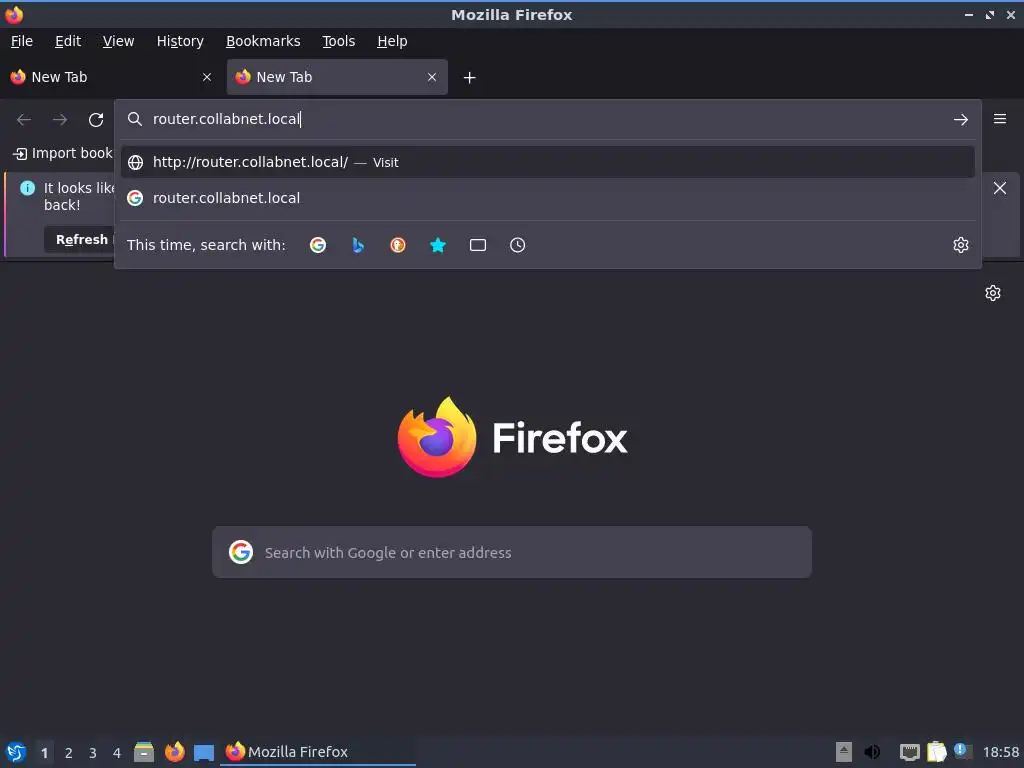This screenshot has width=1024, height=768.
Task: Open the Help menu
Action: (392, 41)
